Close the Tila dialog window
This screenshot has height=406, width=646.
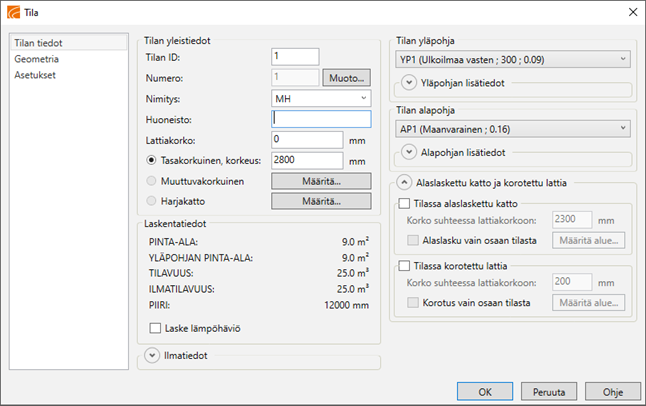pos(631,12)
